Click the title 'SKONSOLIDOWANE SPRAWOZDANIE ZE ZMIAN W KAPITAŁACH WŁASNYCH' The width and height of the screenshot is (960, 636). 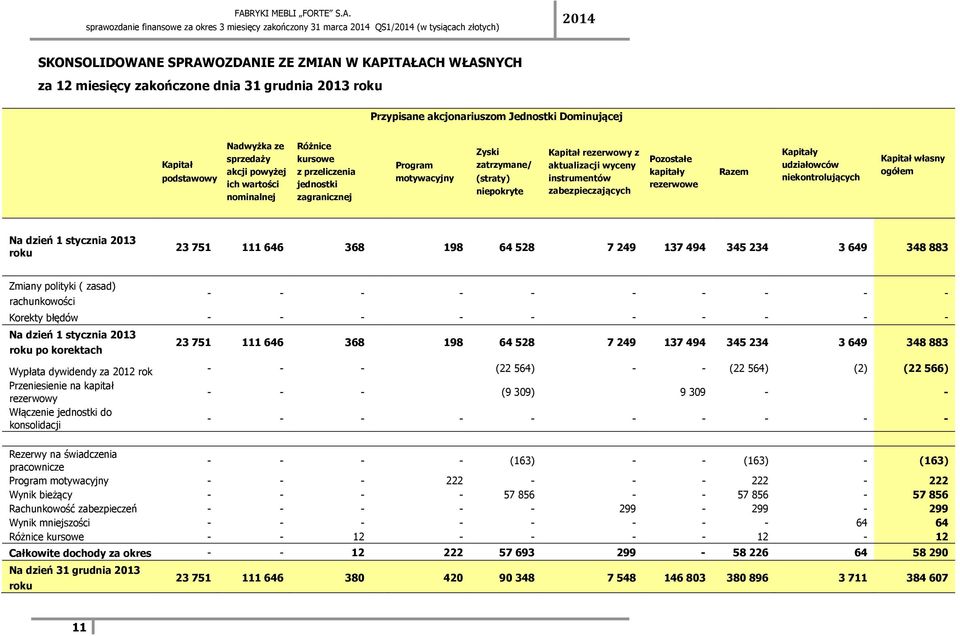(x=280, y=62)
